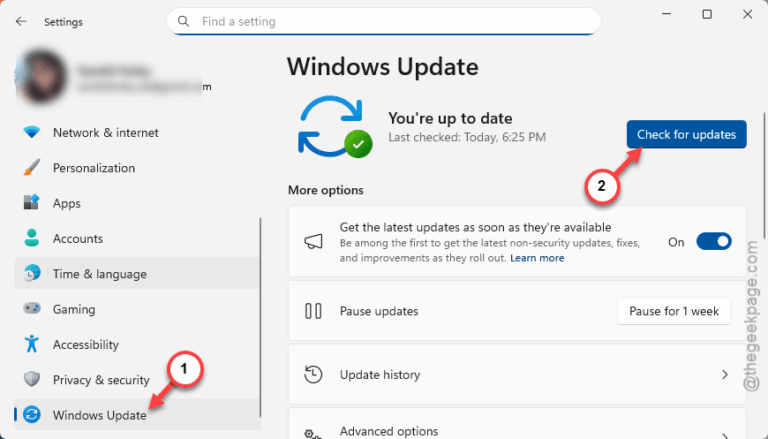Click the Gaming controller icon

pyautogui.click(x=31, y=309)
